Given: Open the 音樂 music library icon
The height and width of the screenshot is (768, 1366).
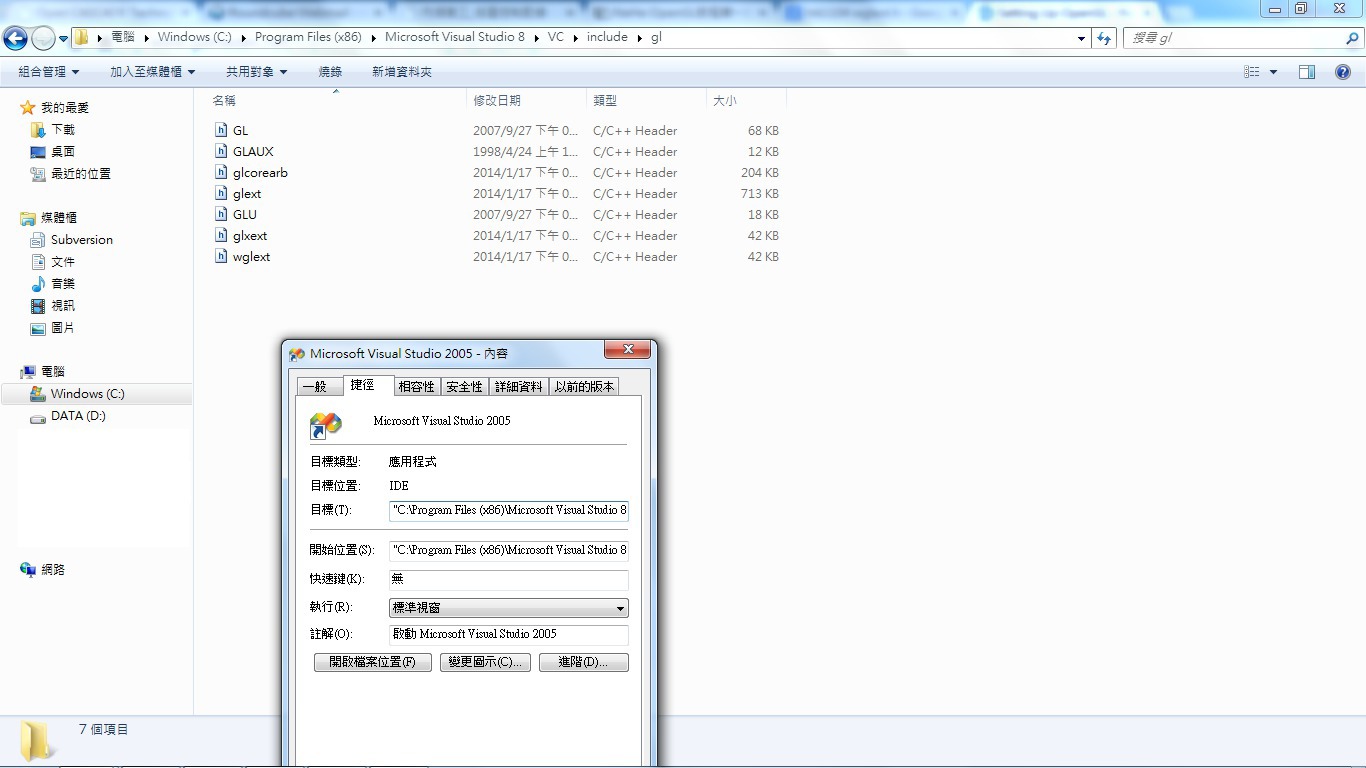Looking at the screenshot, I should 38,284.
